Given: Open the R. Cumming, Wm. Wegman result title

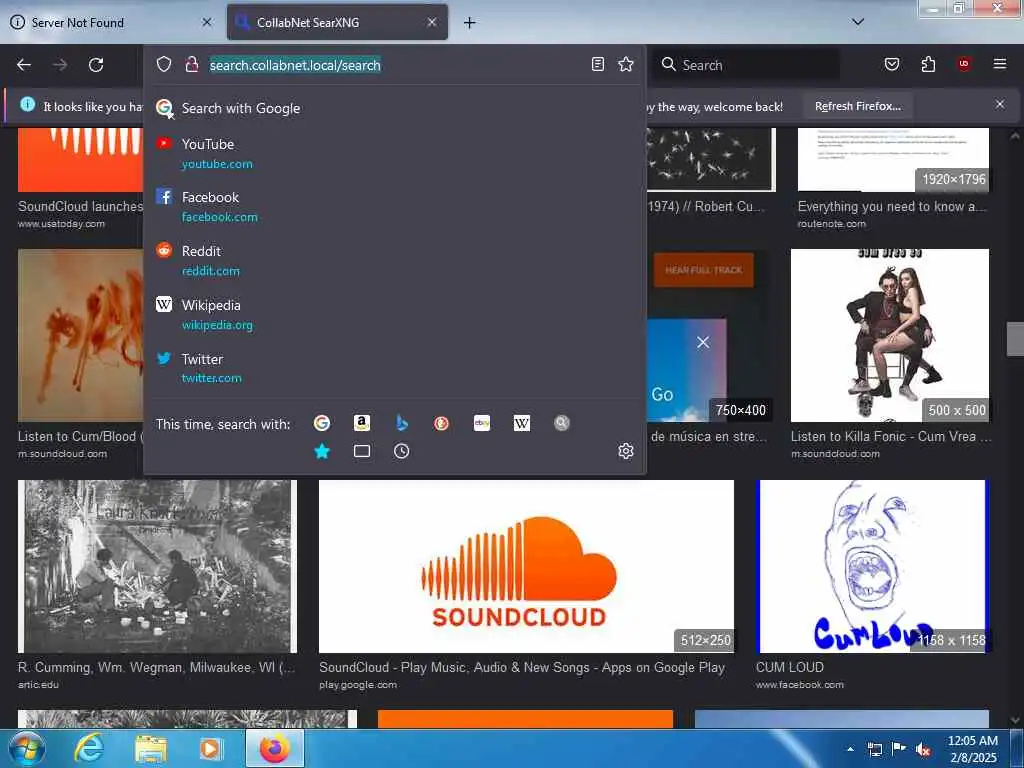Looking at the screenshot, I should (156, 667).
